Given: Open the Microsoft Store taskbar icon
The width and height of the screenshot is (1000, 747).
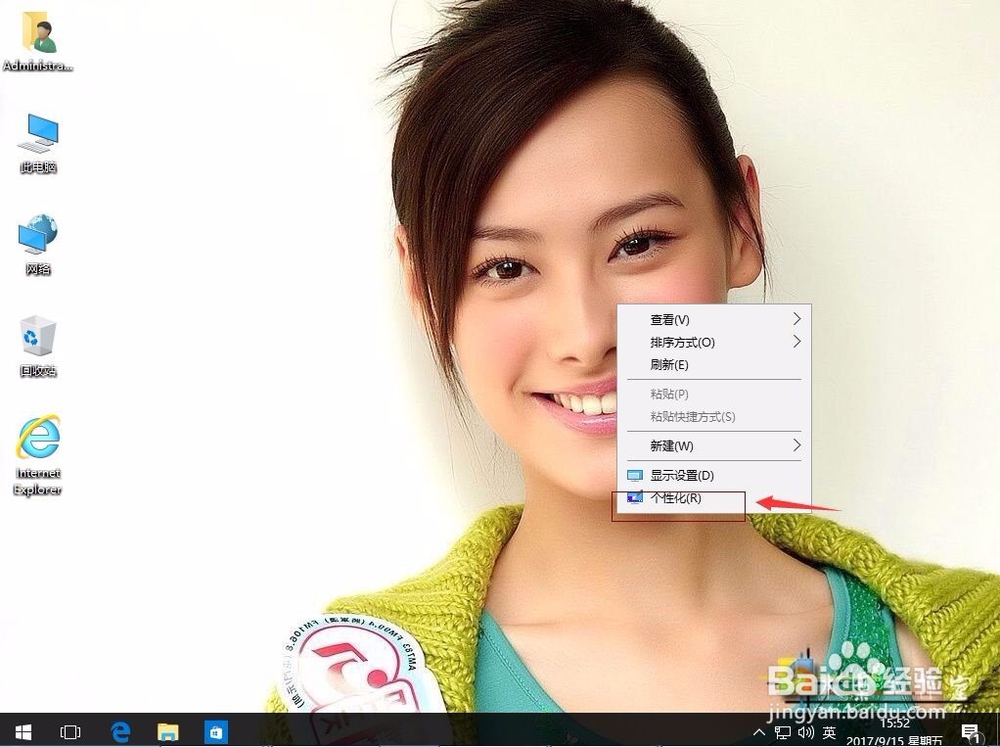Looking at the screenshot, I should 215,732.
